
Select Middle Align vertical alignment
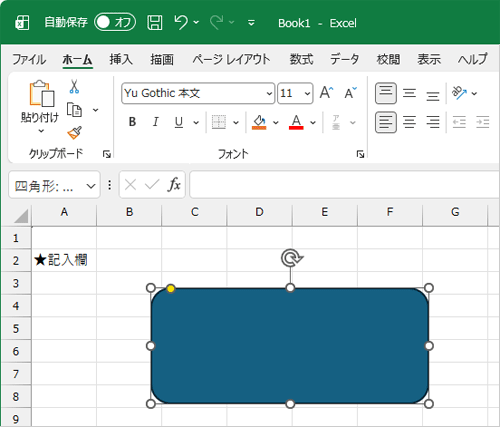(409, 93)
